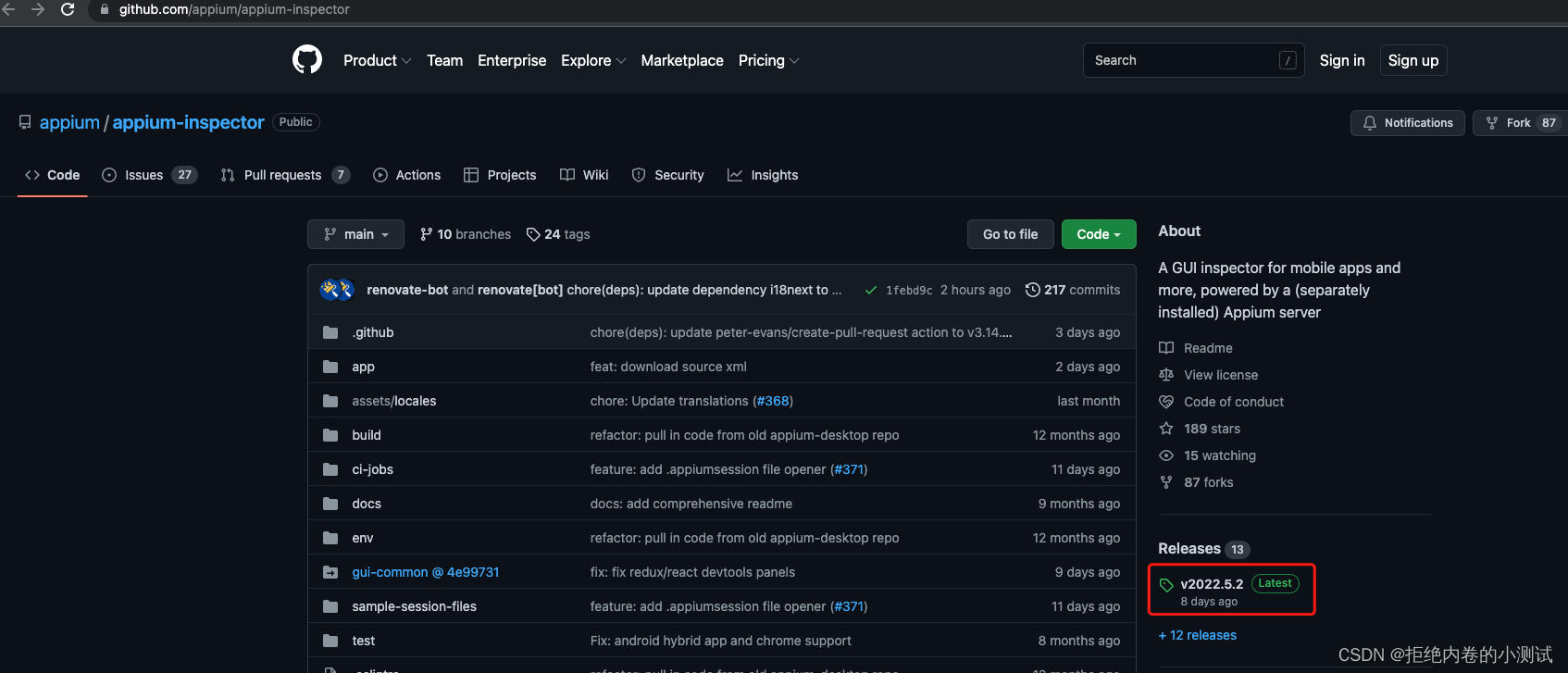Open the ci-jobs folder
This screenshot has height=673, width=1568.
pos(372,469)
